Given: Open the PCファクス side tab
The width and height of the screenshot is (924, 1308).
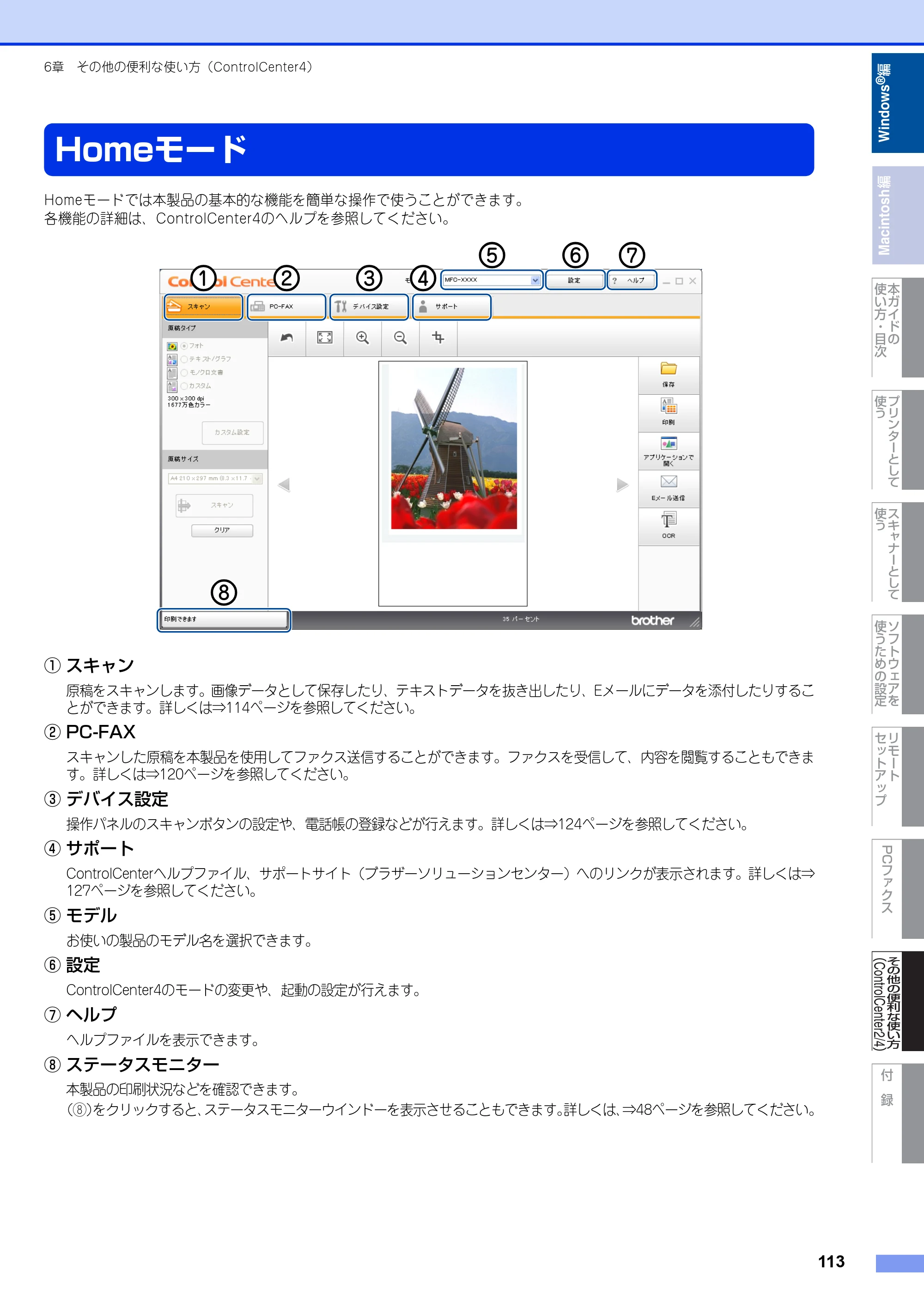Looking at the screenshot, I should pos(897,889).
